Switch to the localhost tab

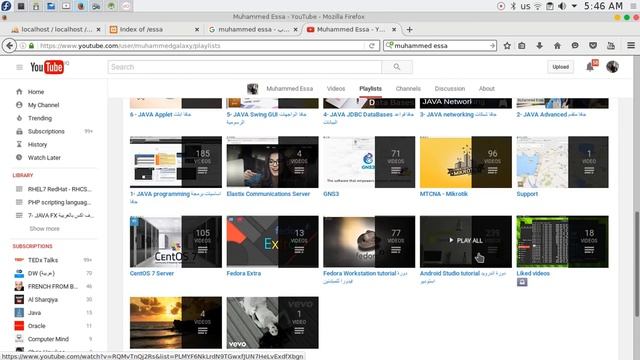coord(56,29)
